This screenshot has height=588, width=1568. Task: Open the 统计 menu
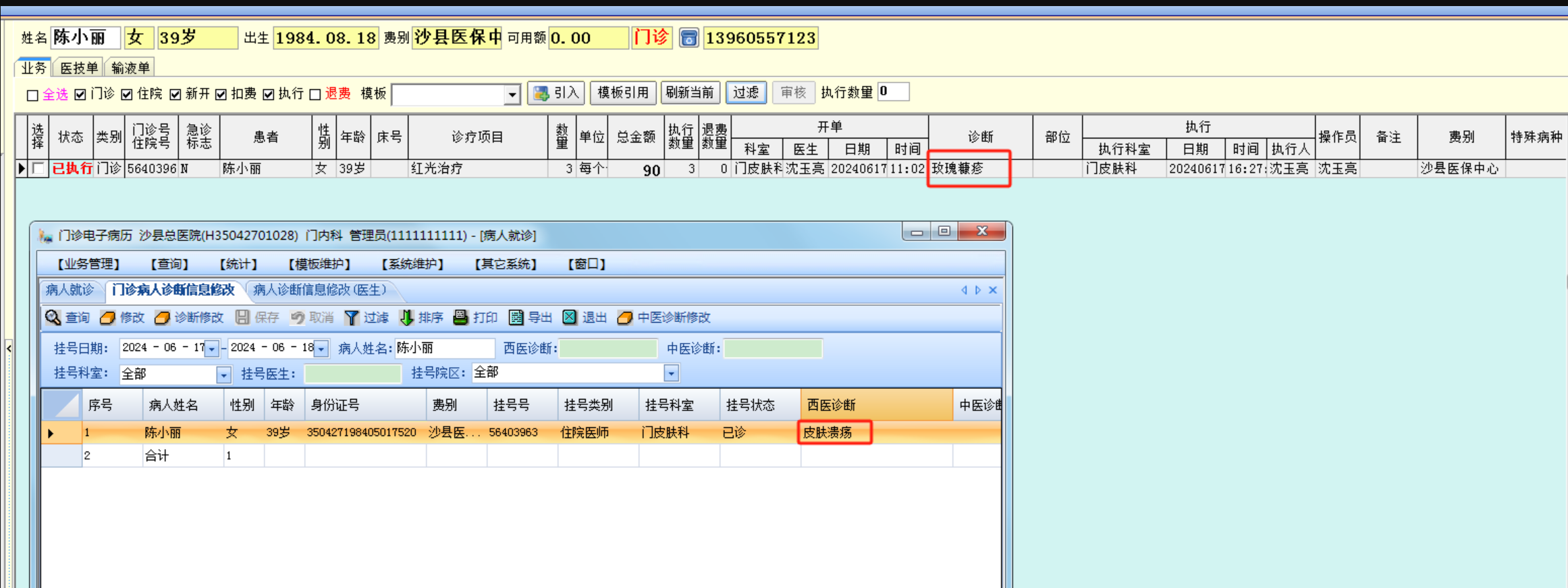pyautogui.click(x=238, y=264)
